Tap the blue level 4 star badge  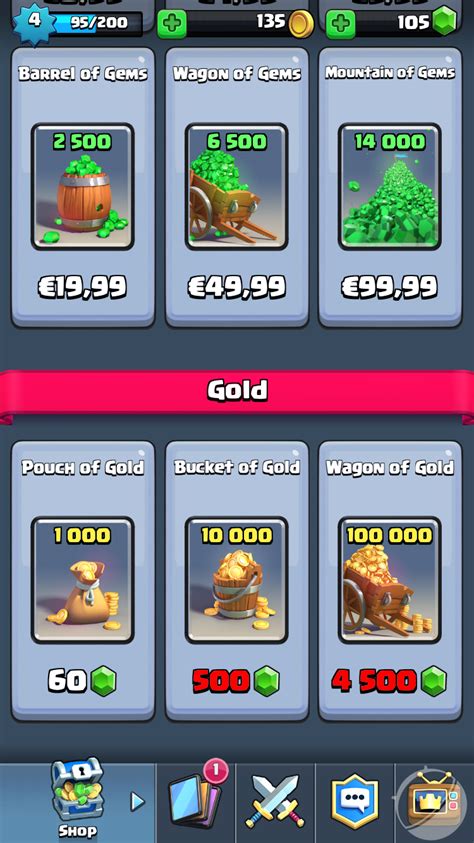click(x=35, y=23)
